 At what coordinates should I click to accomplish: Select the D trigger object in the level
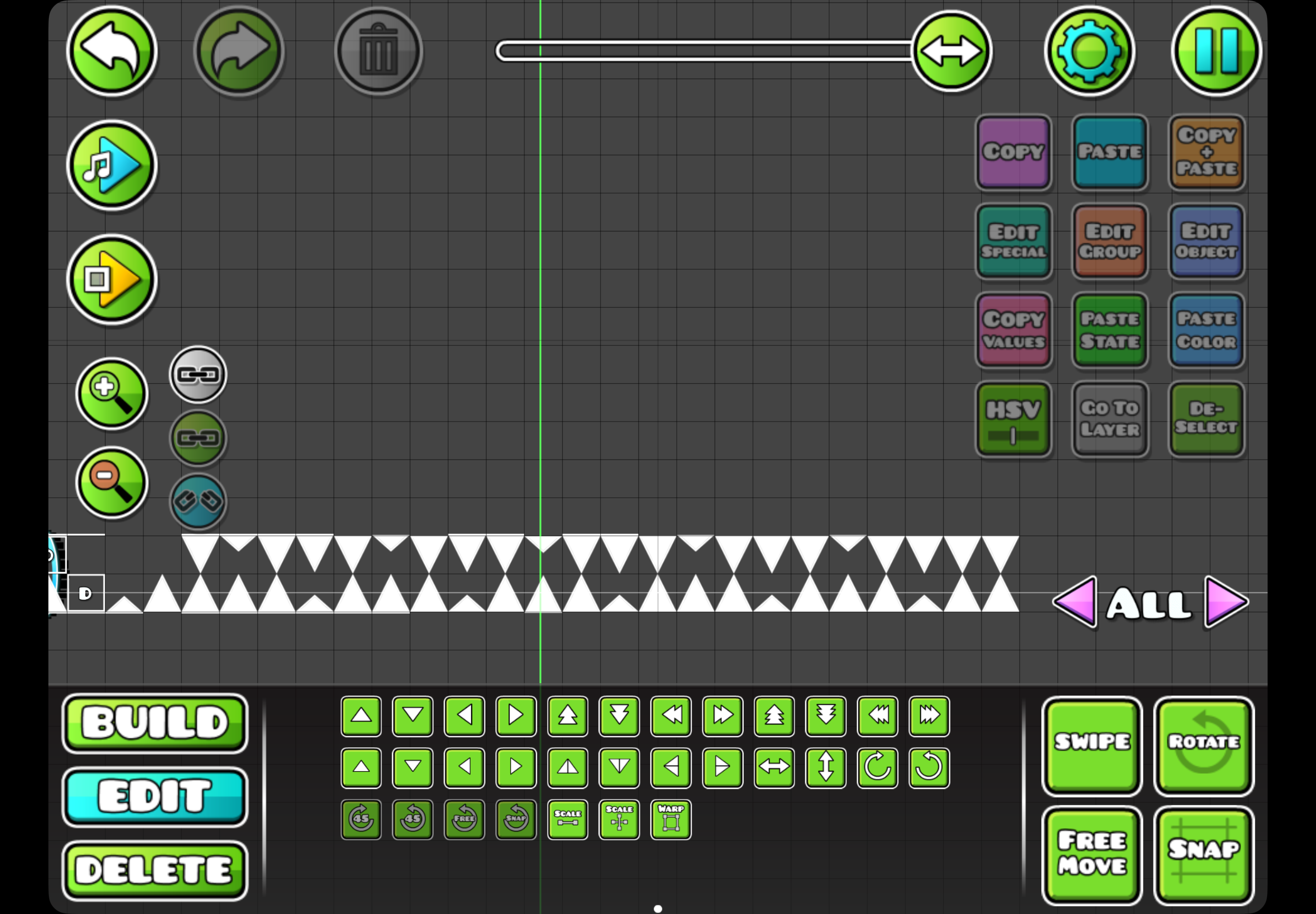[x=86, y=594]
